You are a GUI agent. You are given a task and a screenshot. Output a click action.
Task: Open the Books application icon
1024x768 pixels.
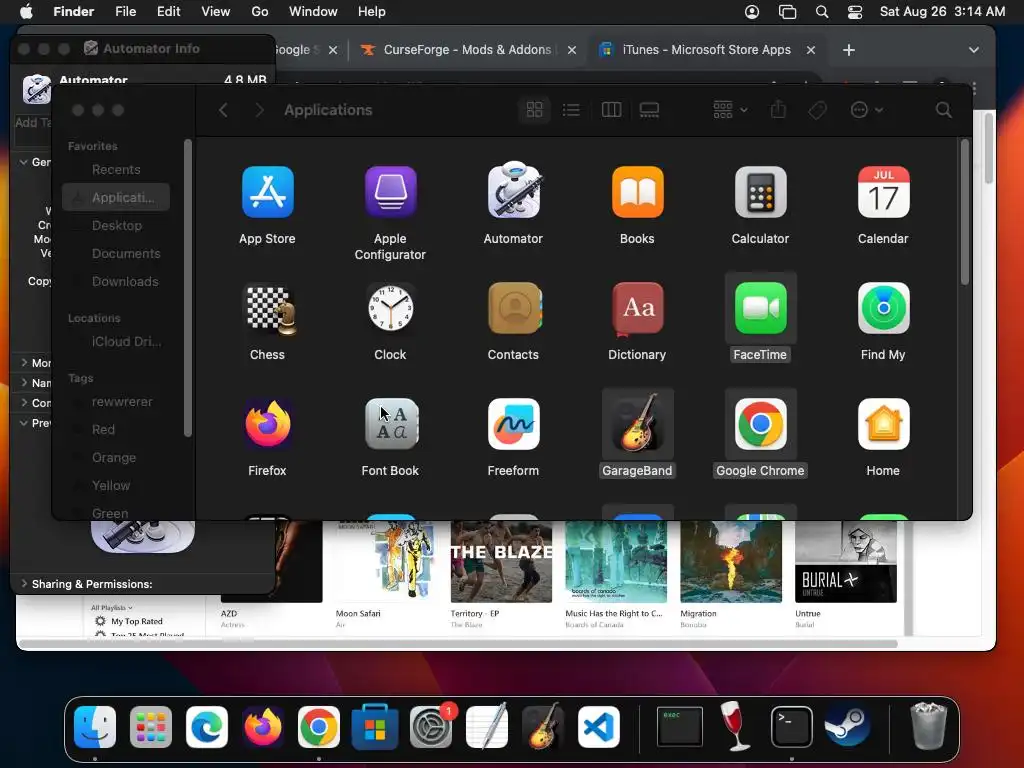point(637,192)
